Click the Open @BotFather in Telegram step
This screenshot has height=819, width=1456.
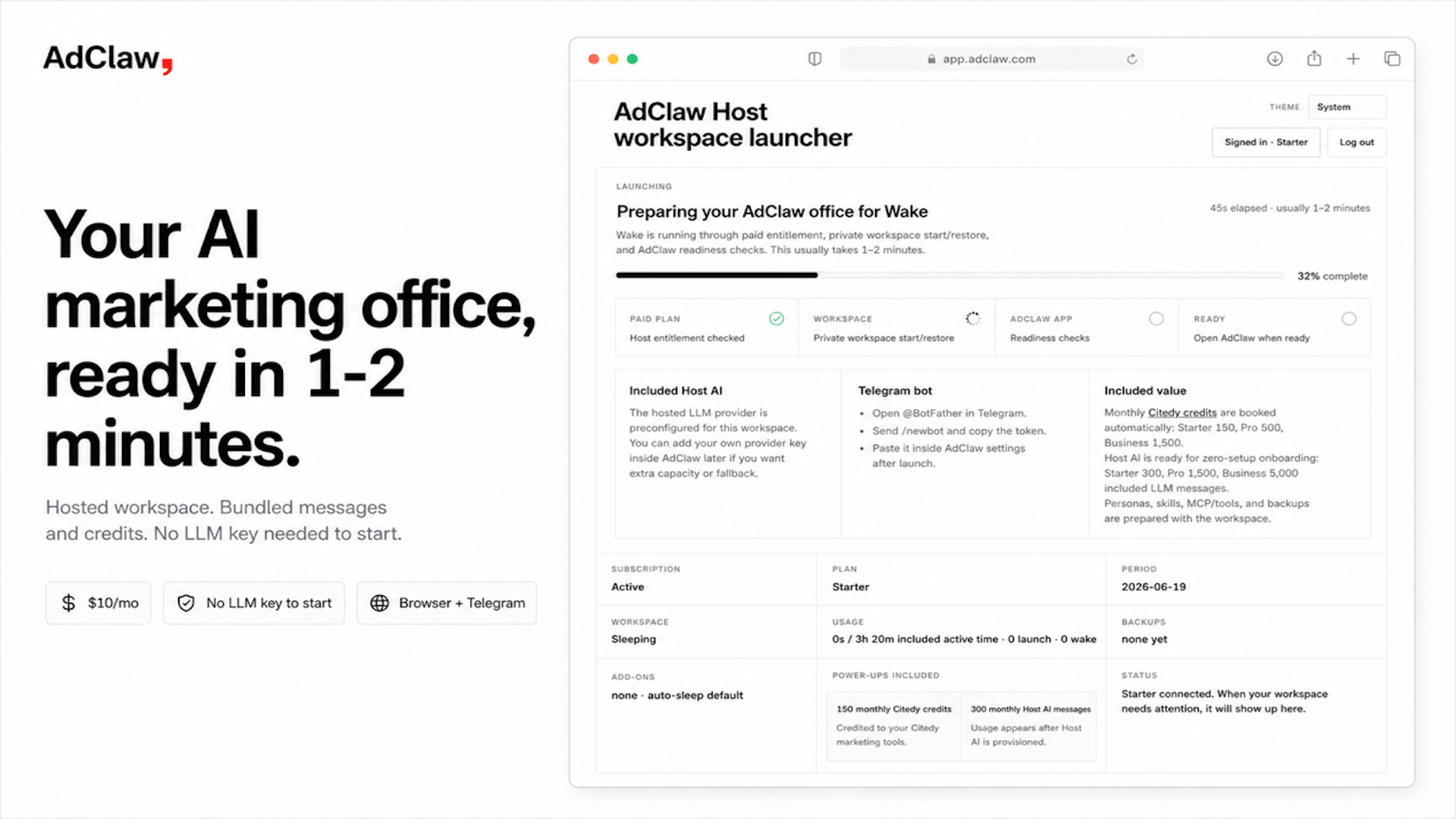pos(949,413)
